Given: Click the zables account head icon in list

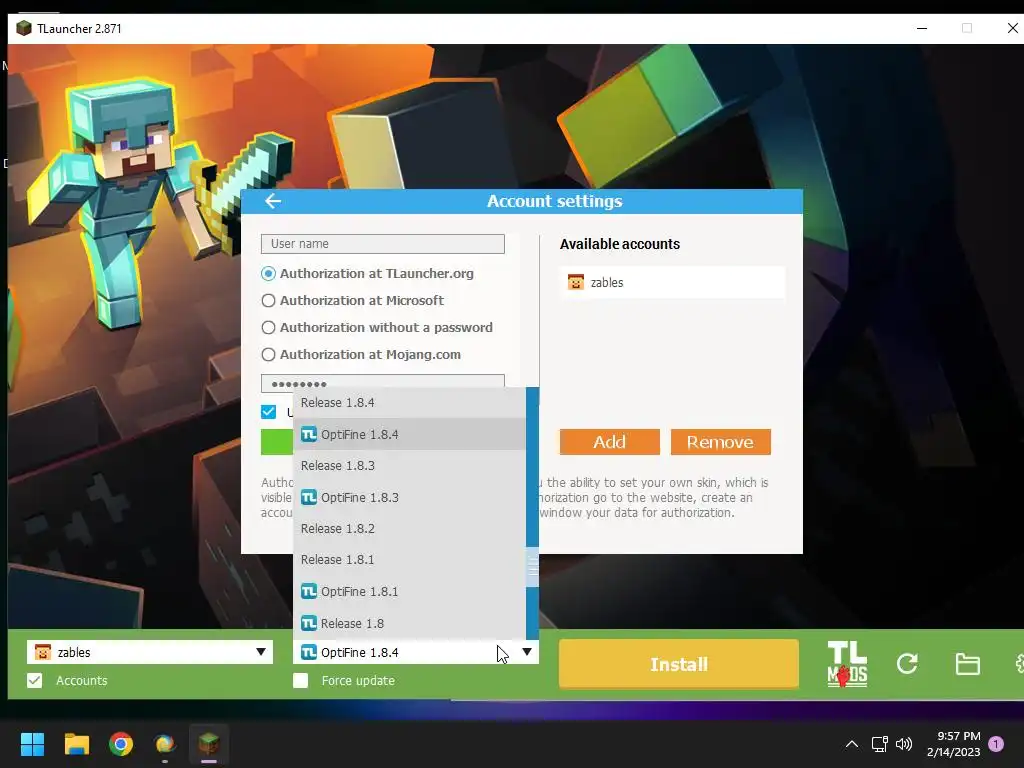Looking at the screenshot, I should (575, 282).
